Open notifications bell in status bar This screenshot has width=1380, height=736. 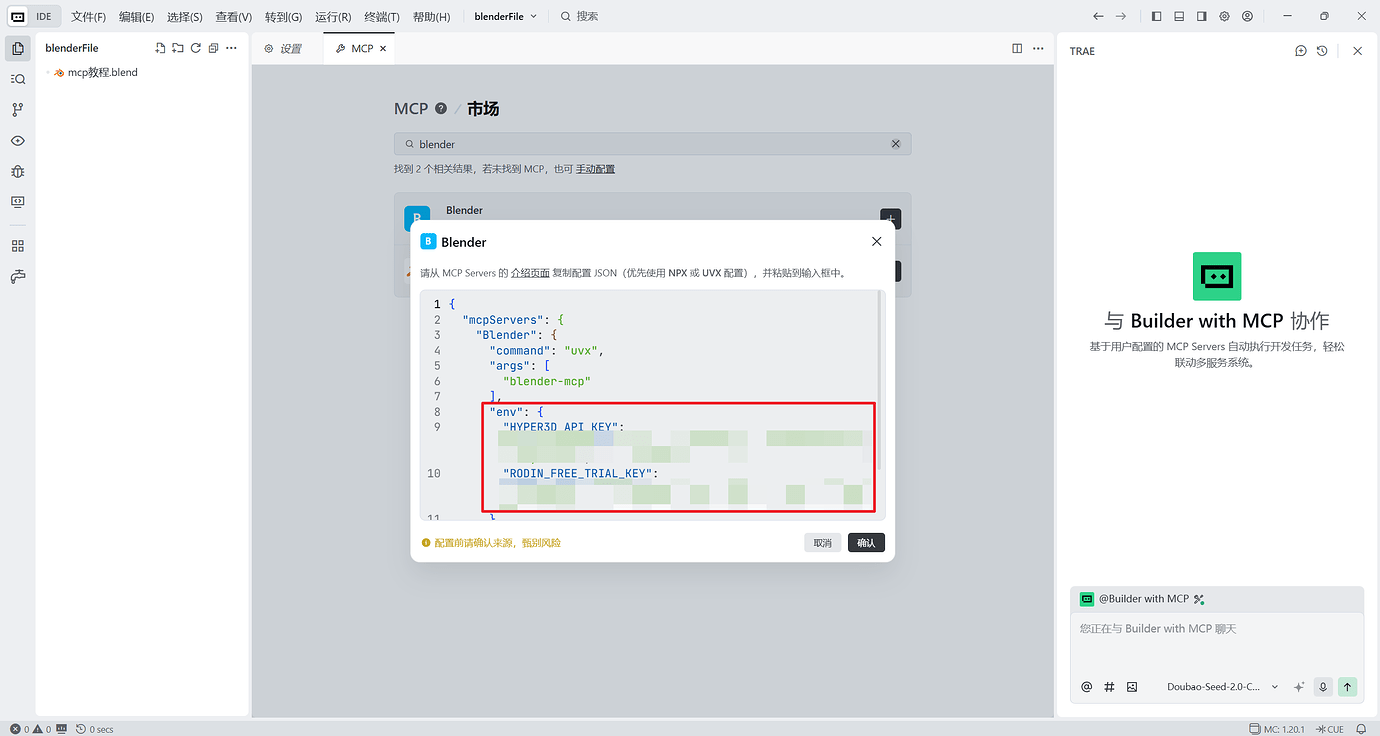tap(1361, 729)
